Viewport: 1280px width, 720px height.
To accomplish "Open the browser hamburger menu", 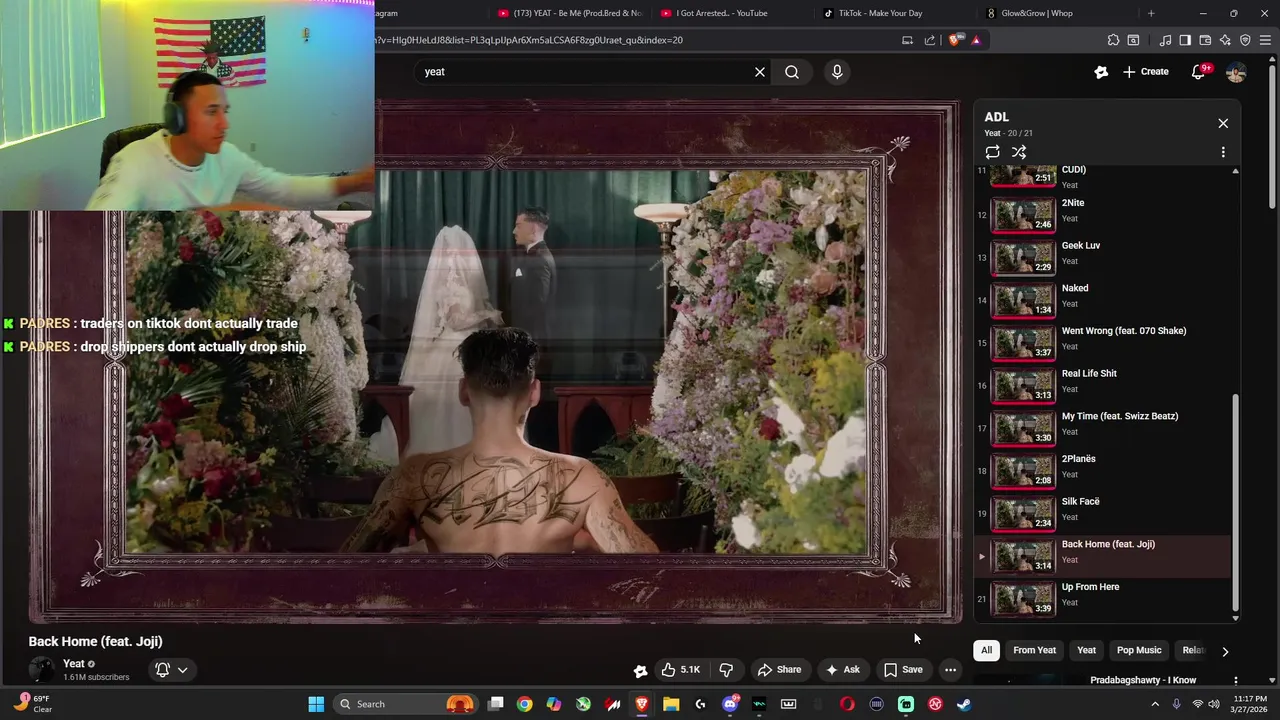I will (x=1266, y=40).
